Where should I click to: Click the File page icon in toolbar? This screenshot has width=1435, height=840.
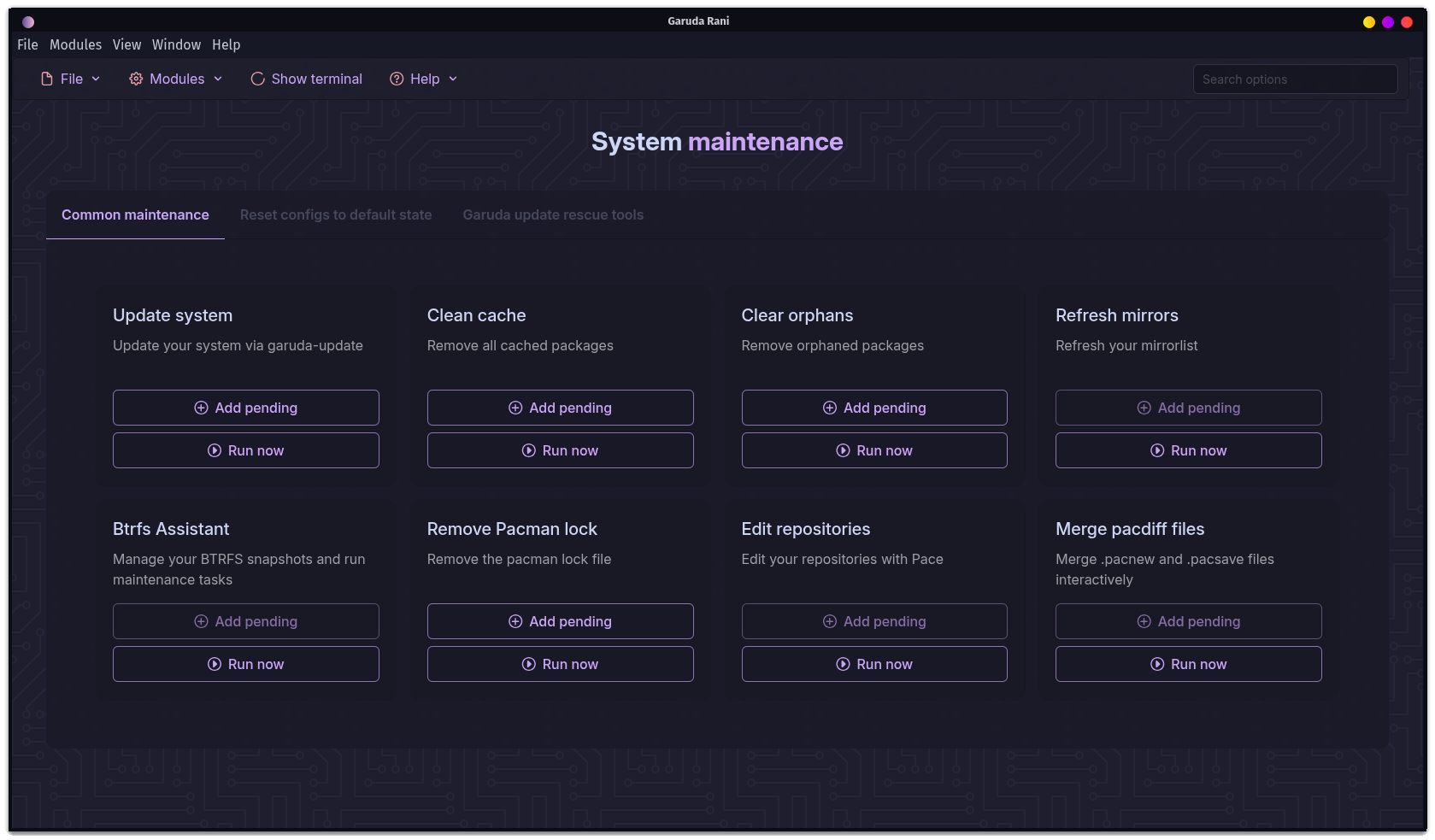47,79
